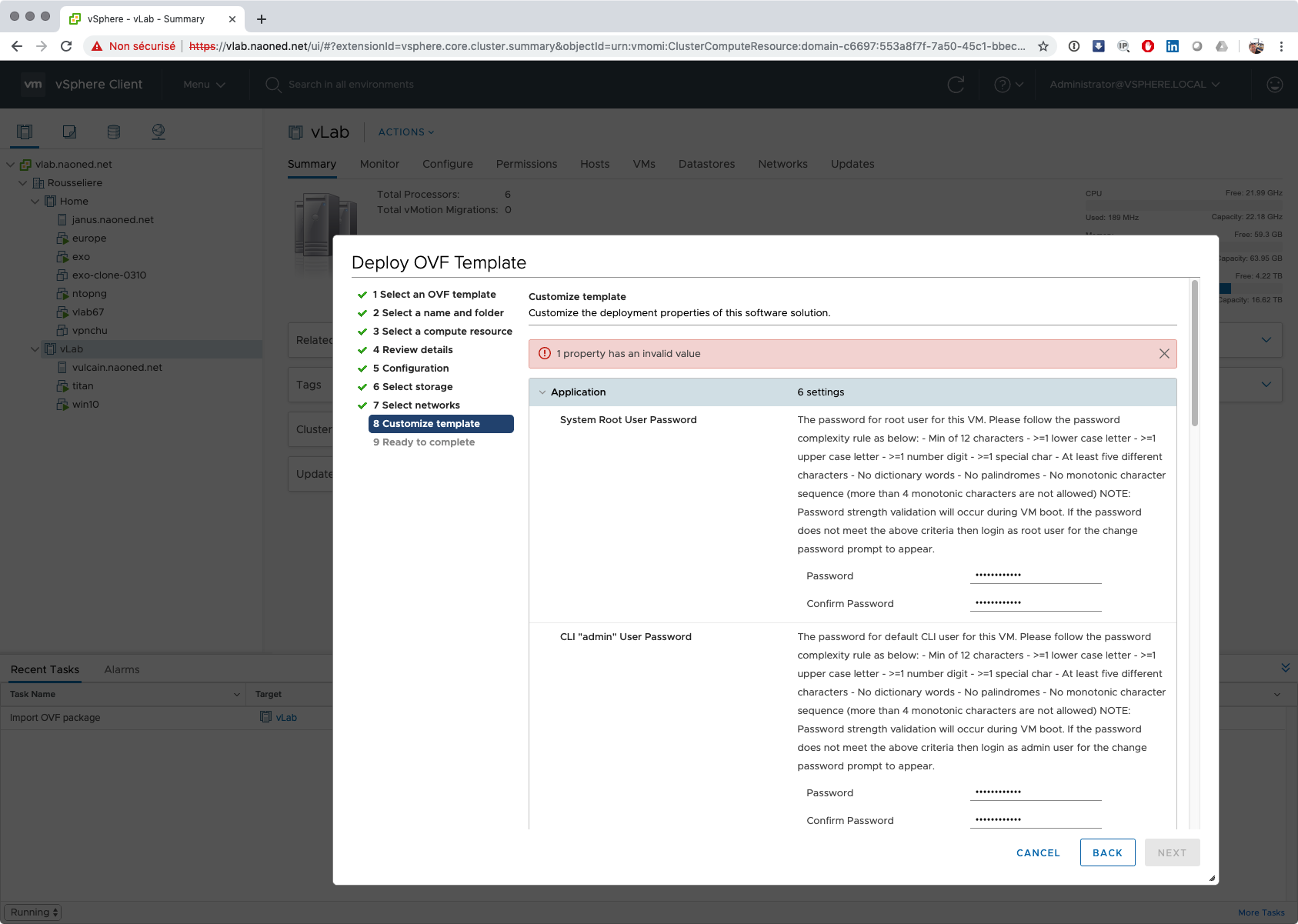Click the wizard's vertical scrollbar
The image size is (1298, 924).
1194,354
